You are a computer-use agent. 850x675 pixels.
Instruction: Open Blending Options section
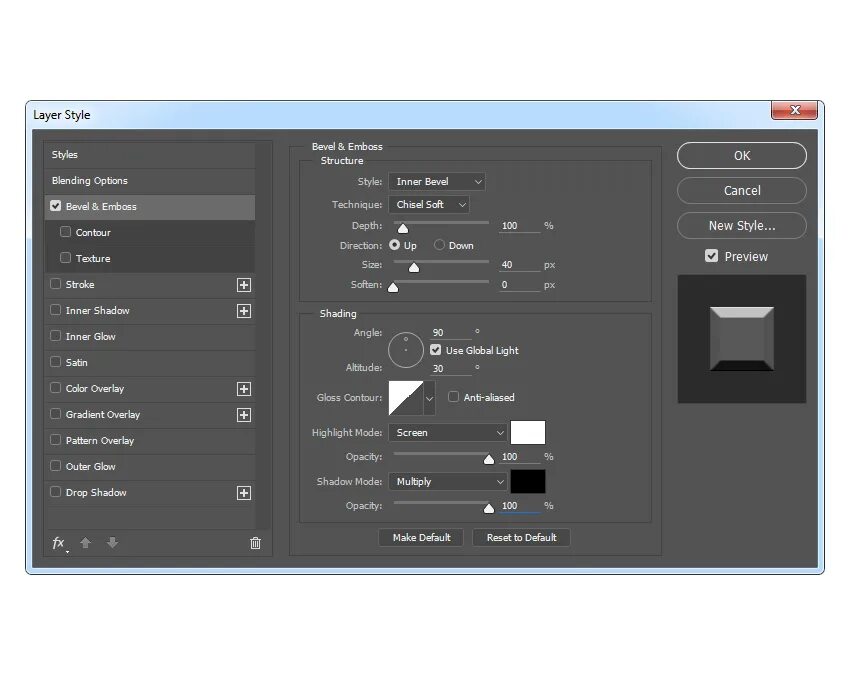point(150,181)
